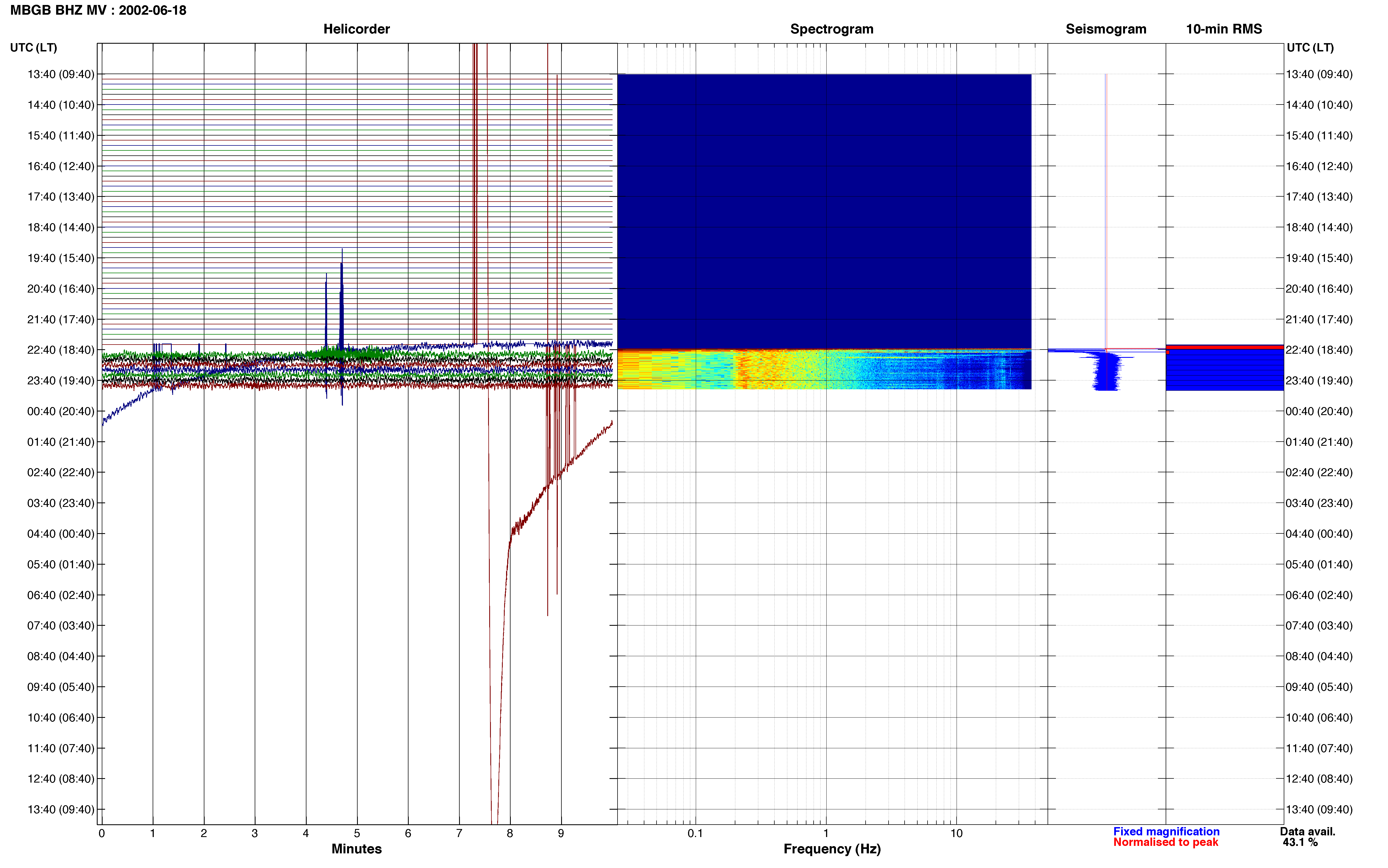1388x868 pixels.
Task: Click the left '11:40 (07:40)' time label
Action: click(61, 749)
